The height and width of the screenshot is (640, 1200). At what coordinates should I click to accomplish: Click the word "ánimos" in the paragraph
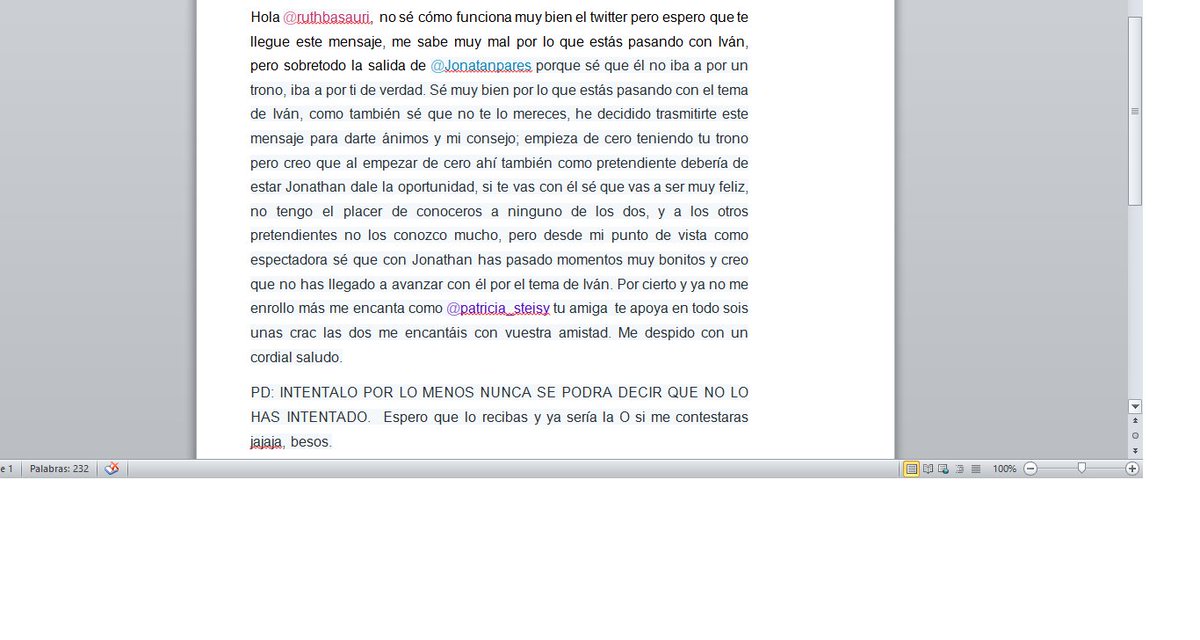(x=405, y=138)
